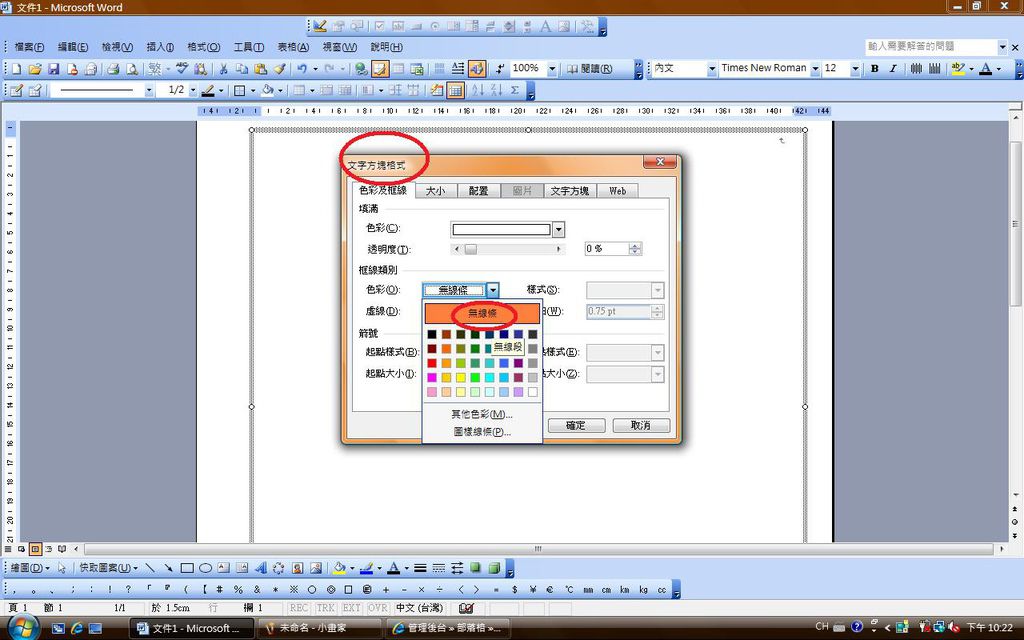Open the 插入 Insert menu
This screenshot has height=640, width=1024.
pyautogui.click(x=160, y=47)
